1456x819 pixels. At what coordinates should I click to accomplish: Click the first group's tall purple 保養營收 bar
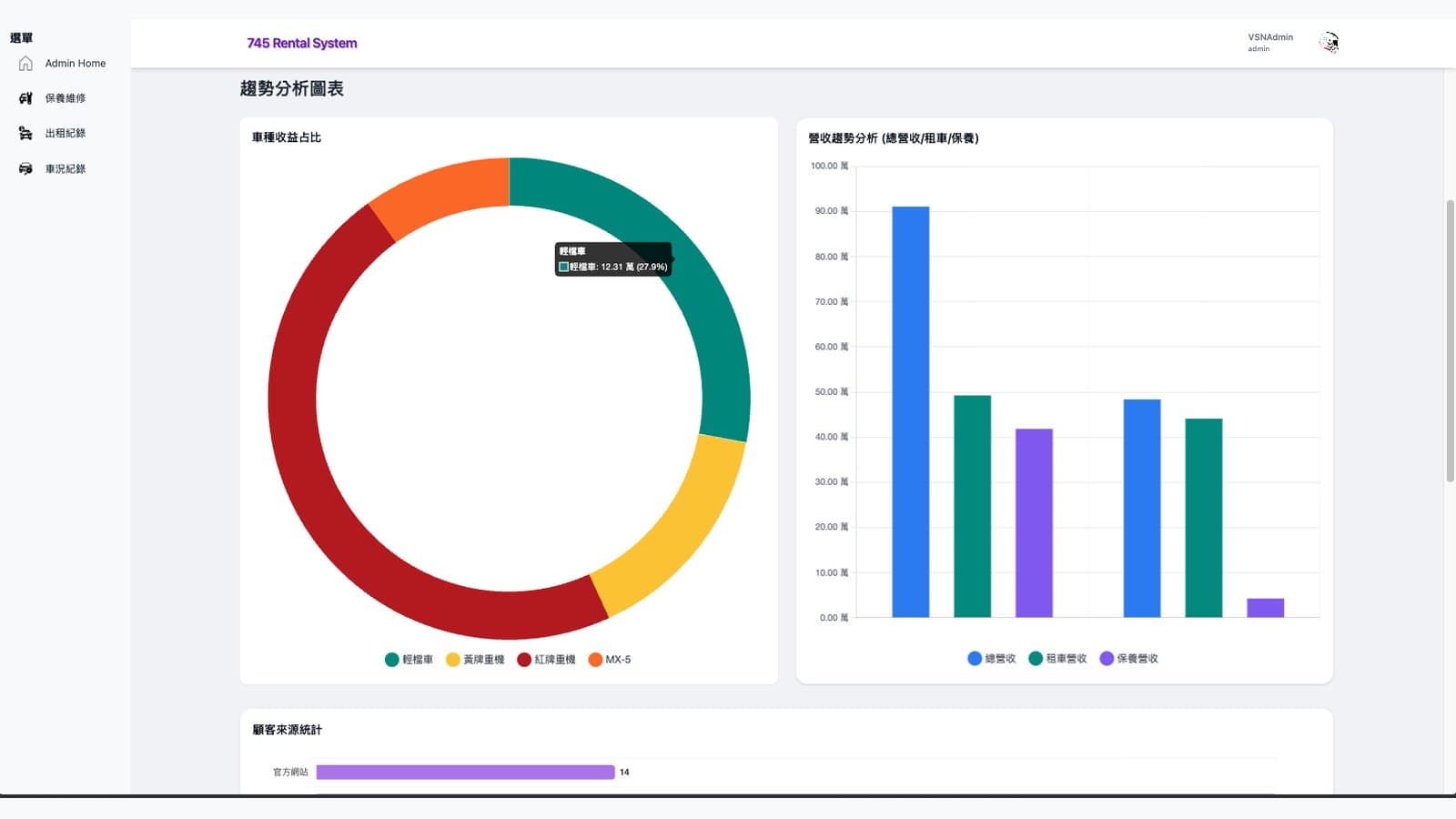pos(1034,523)
